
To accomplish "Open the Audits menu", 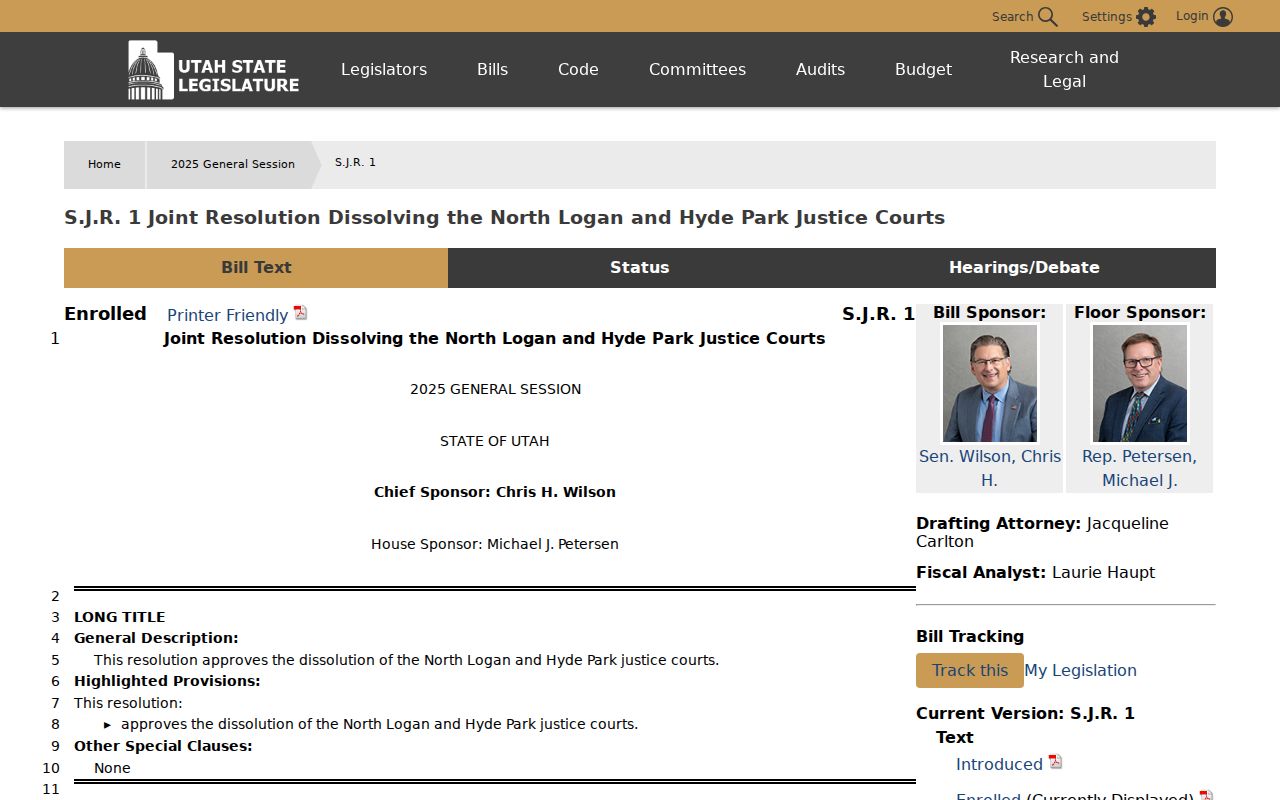I will coord(820,70).
